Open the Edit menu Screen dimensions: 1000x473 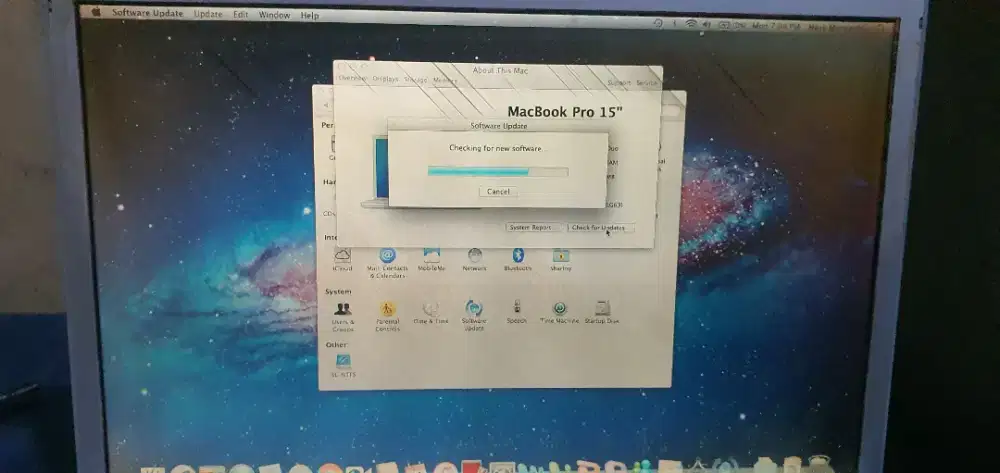click(240, 15)
